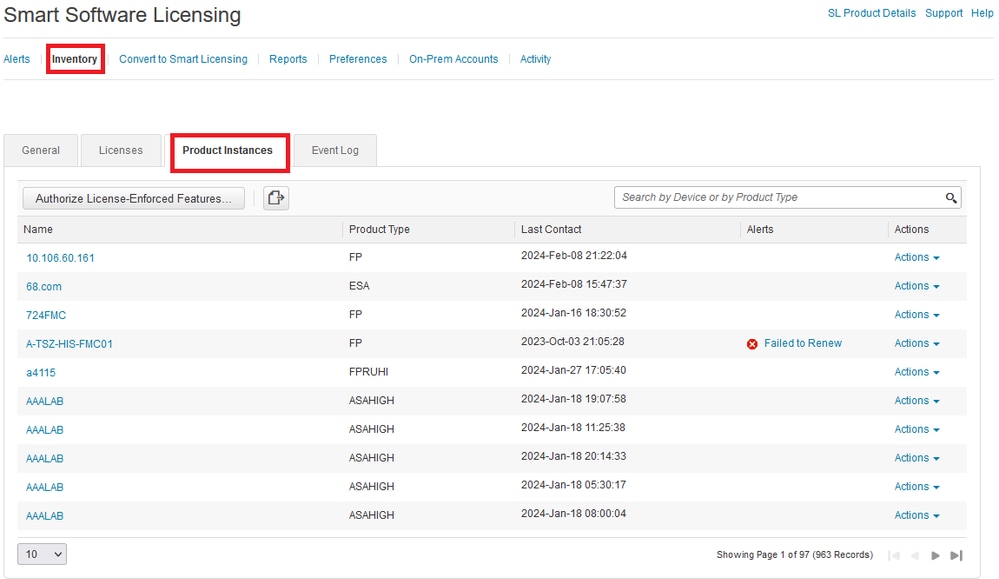Open the Alerts navigation item
999x579 pixels.
17,59
